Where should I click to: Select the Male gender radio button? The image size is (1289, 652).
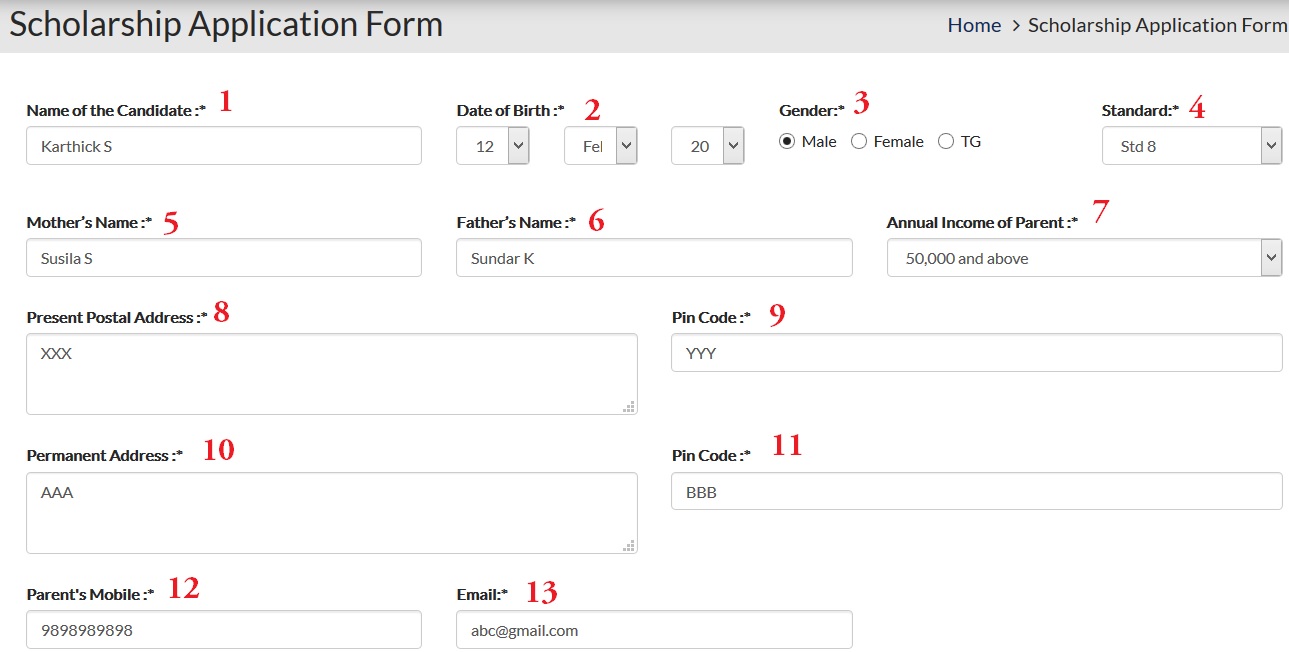click(787, 142)
